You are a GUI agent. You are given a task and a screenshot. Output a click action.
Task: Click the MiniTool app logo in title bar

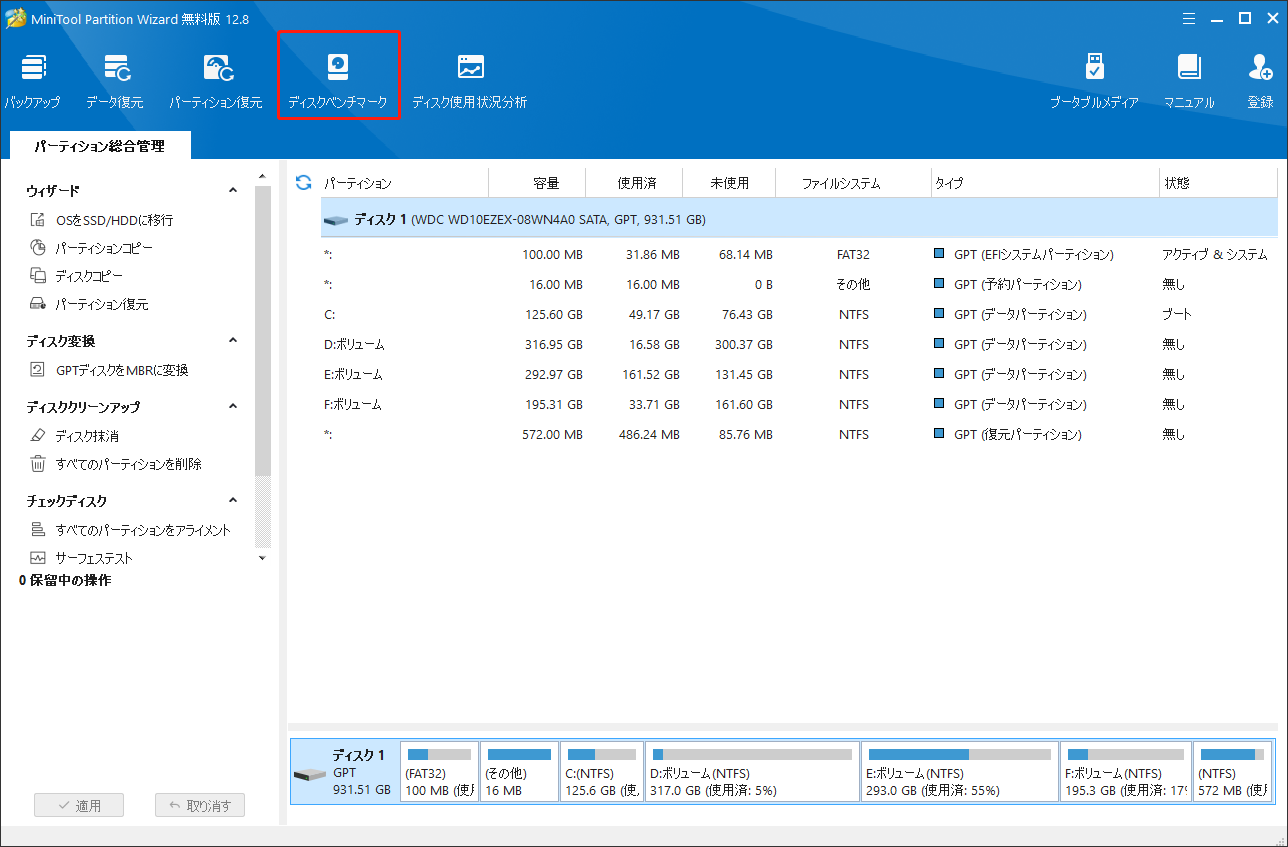(16, 18)
